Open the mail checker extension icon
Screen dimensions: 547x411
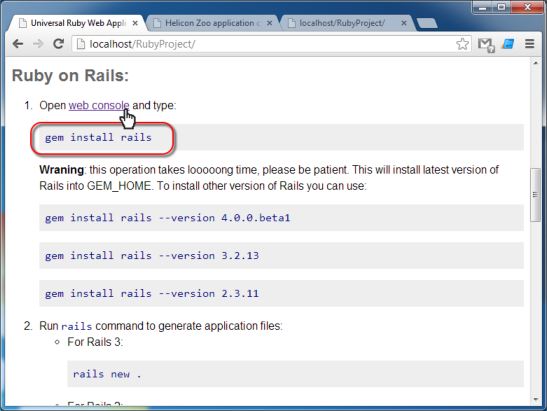pos(486,45)
